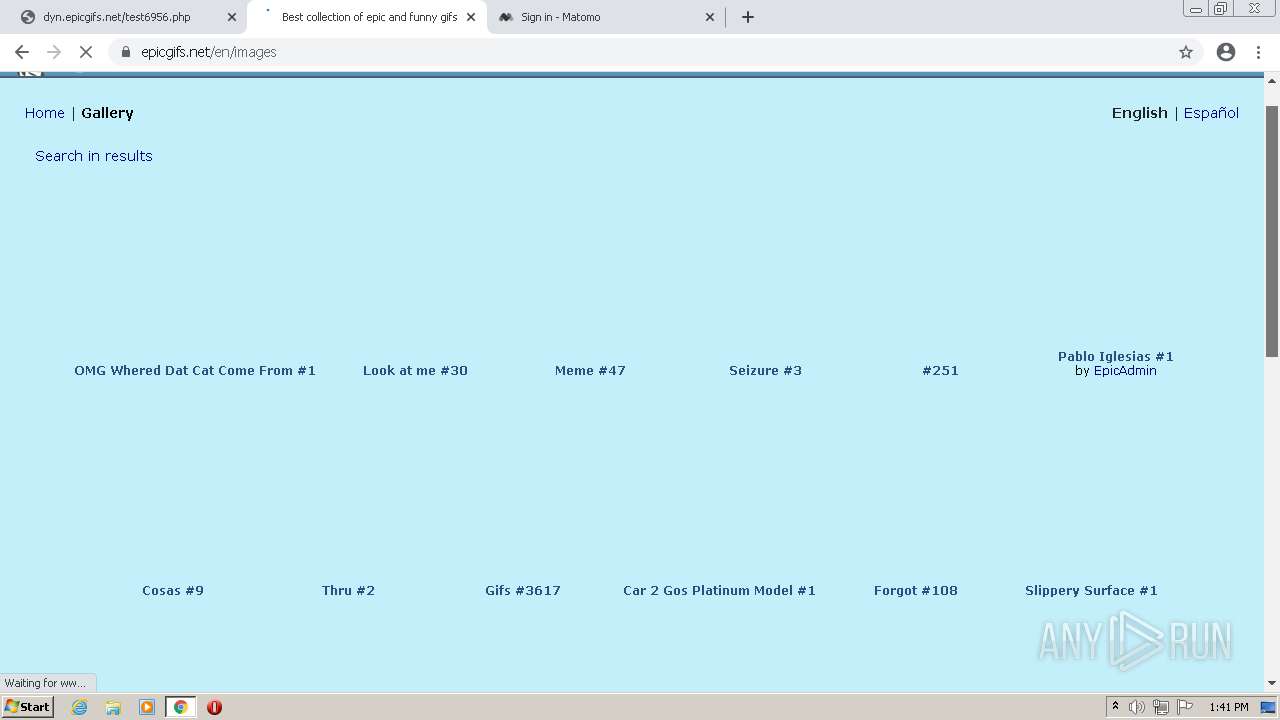Open the media player taskbar icon
Screen dimensions: 1280x720
[147, 707]
